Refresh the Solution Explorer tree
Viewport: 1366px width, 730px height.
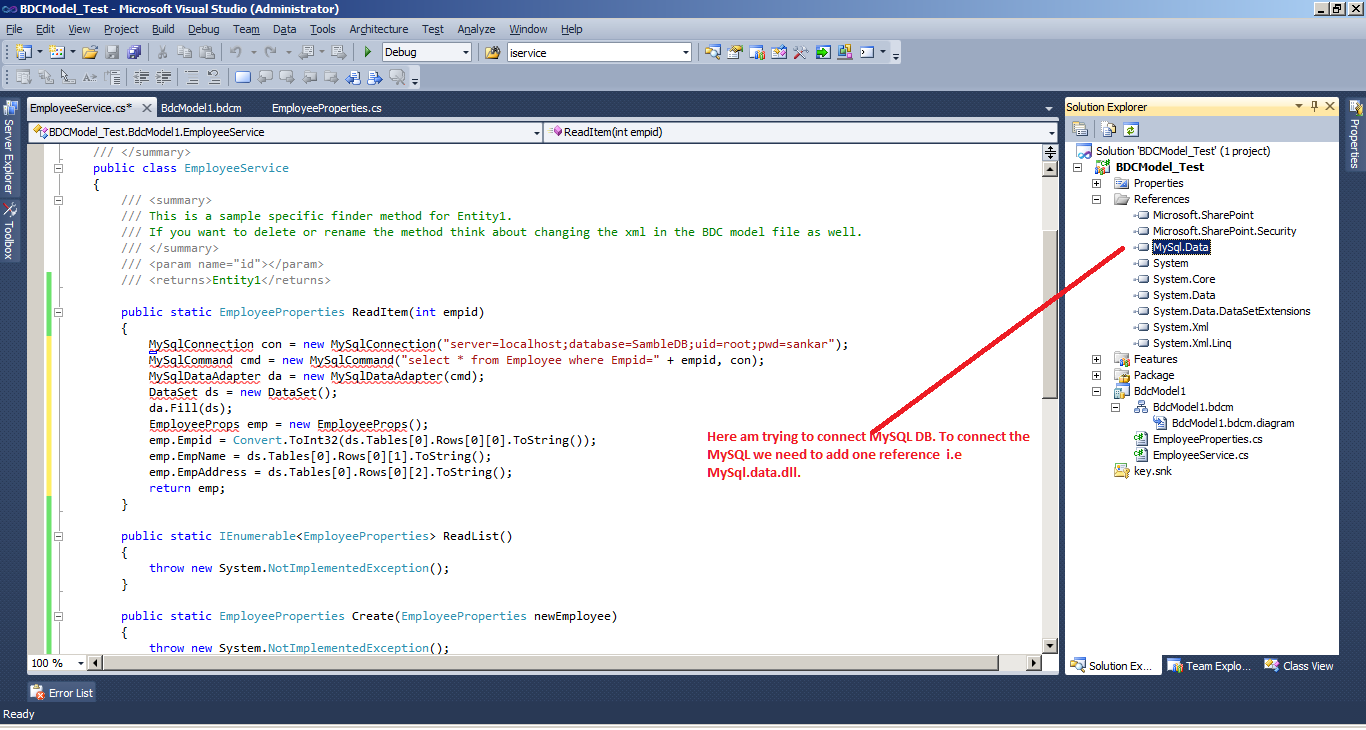(1131, 129)
